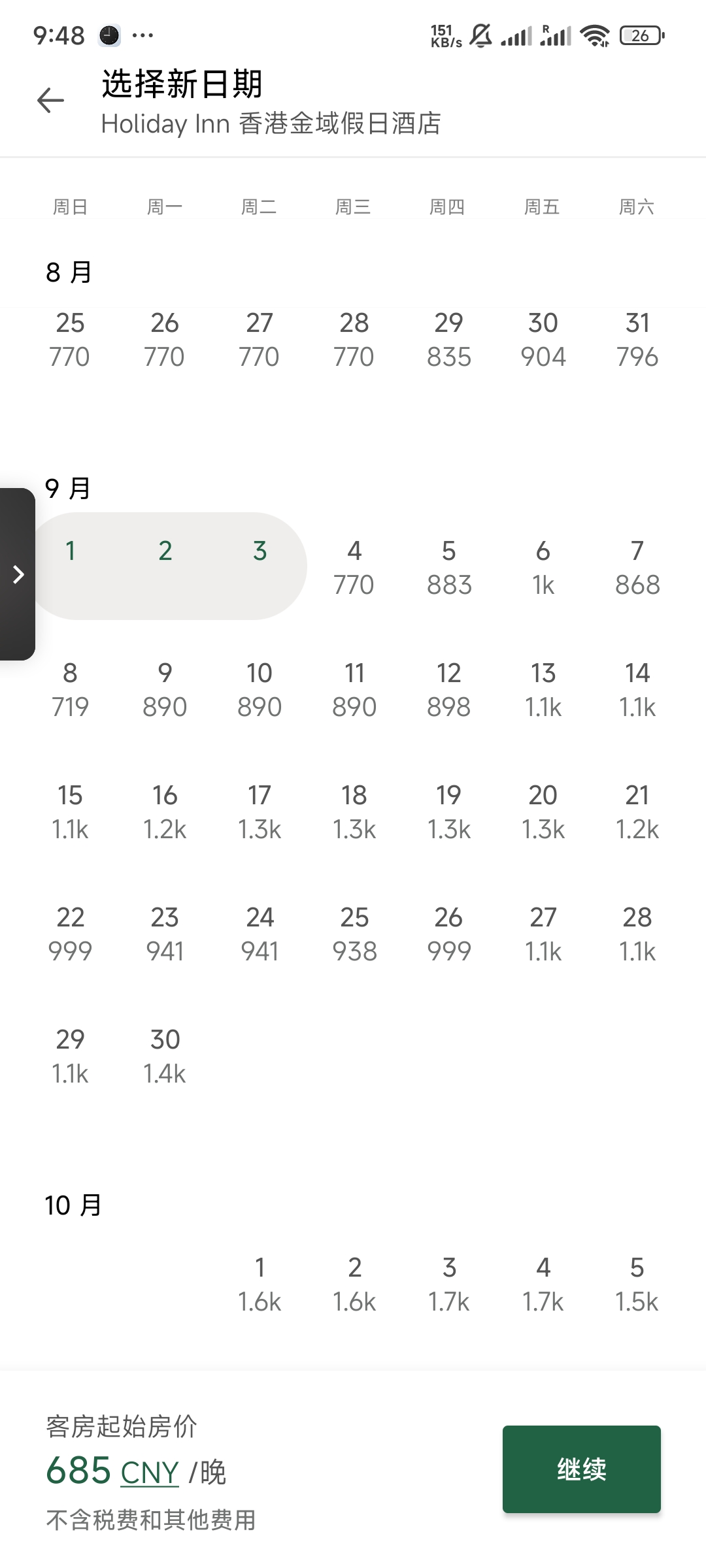Viewport: 706px width, 1568px height.
Task: Tap the battery indicator icon
Action: 642,35
